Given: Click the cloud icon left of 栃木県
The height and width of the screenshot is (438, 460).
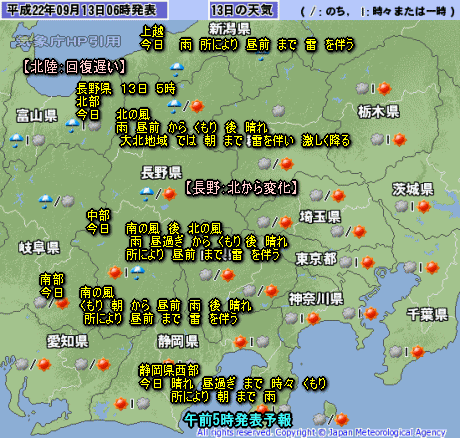Looking at the screenshot, I should point(279,111).
